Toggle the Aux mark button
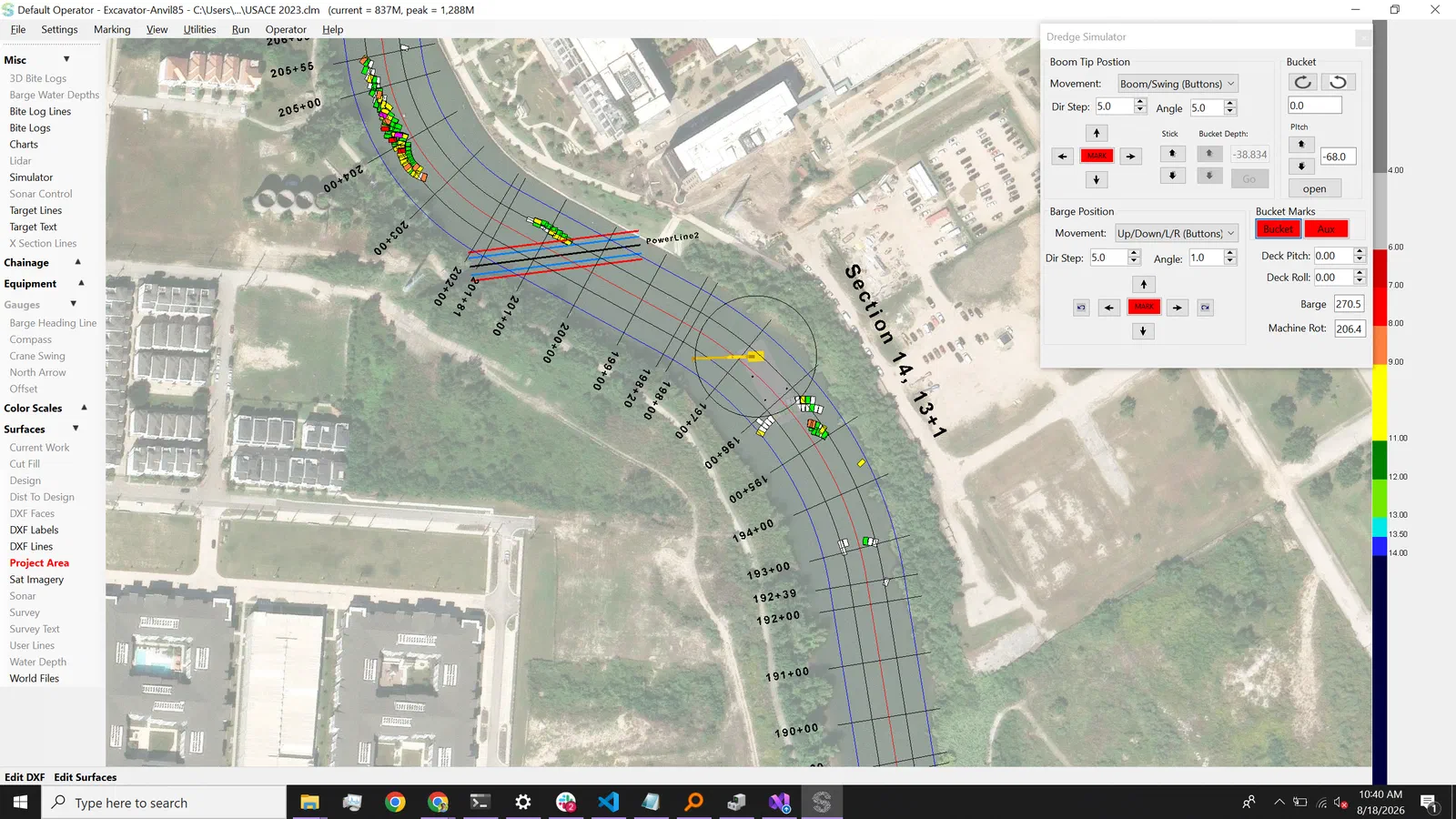Viewport: 1456px width, 819px height. click(1326, 229)
